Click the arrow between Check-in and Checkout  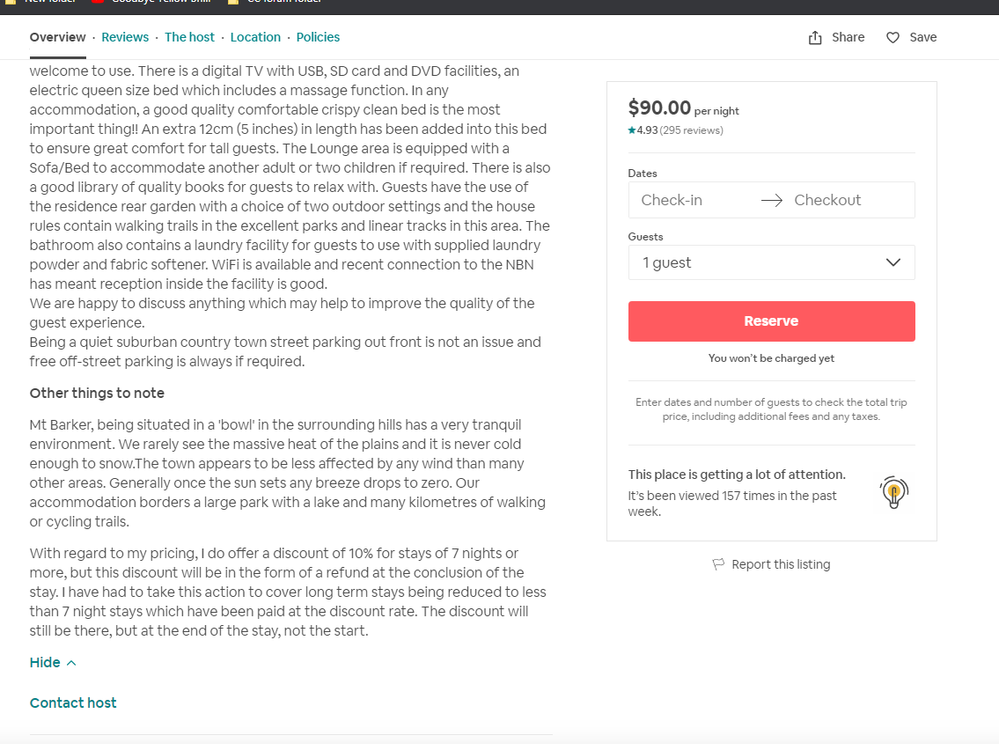pyautogui.click(x=771, y=200)
